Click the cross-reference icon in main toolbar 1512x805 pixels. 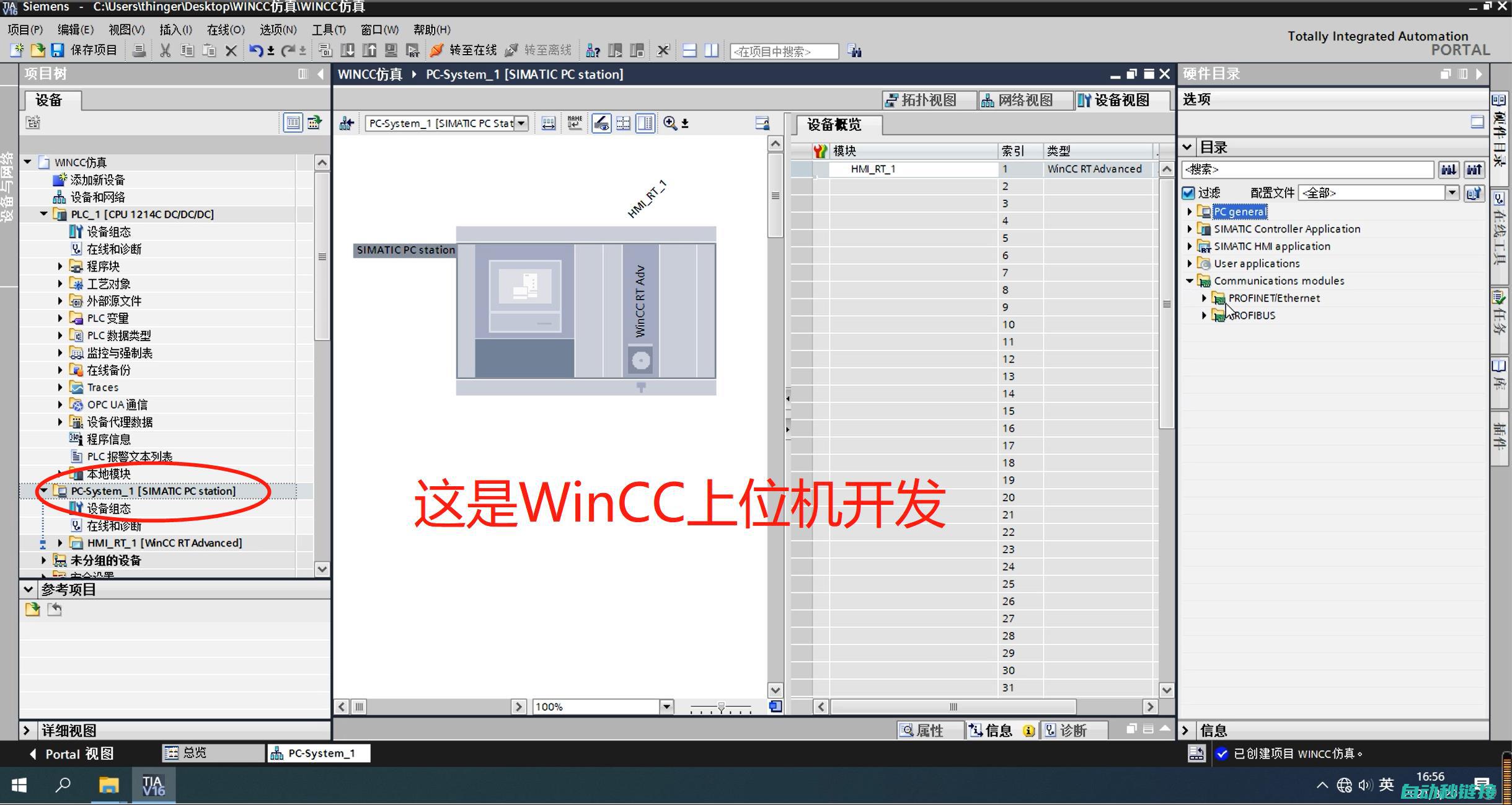[663, 51]
